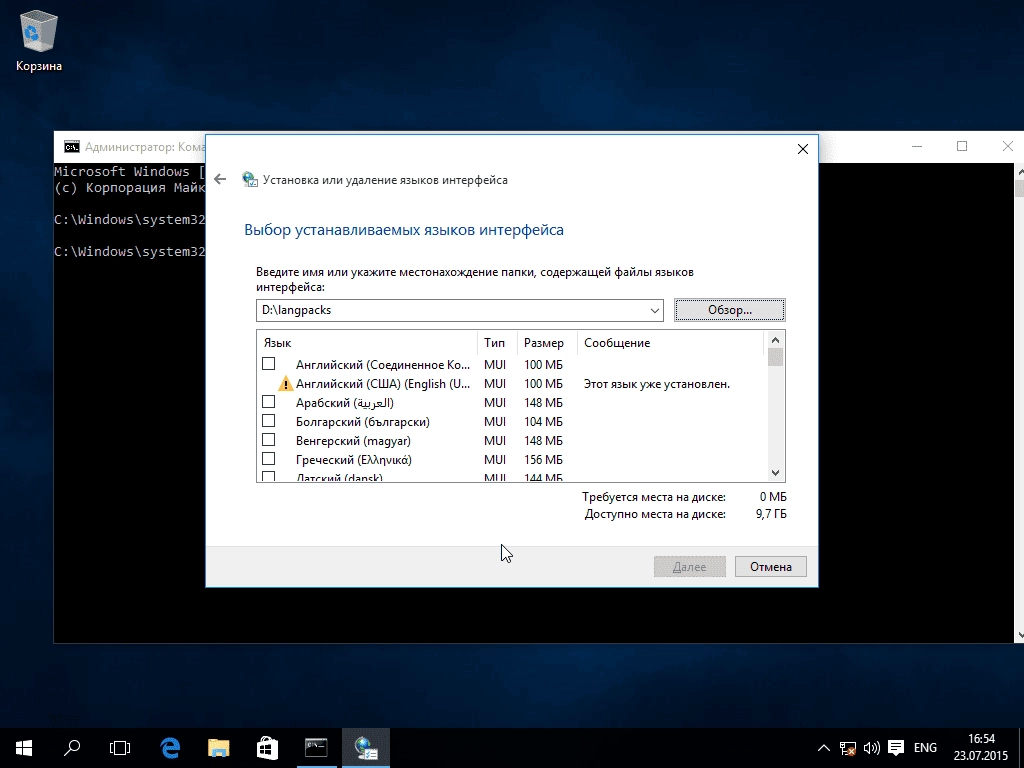Image resolution: width=1024 pixels, height=768 pixels.
Task: Open the Recycle Bin (Корзина) desktop icon
Action: (x=39, y=40)
